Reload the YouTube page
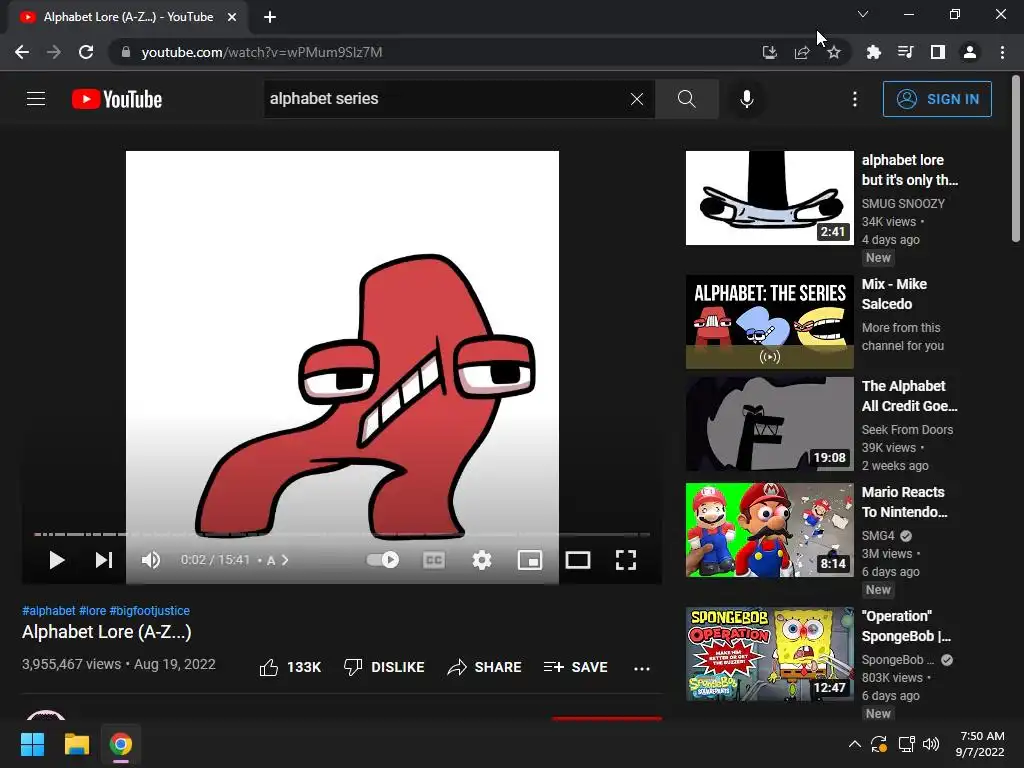1024x768 pixels. 86,52
